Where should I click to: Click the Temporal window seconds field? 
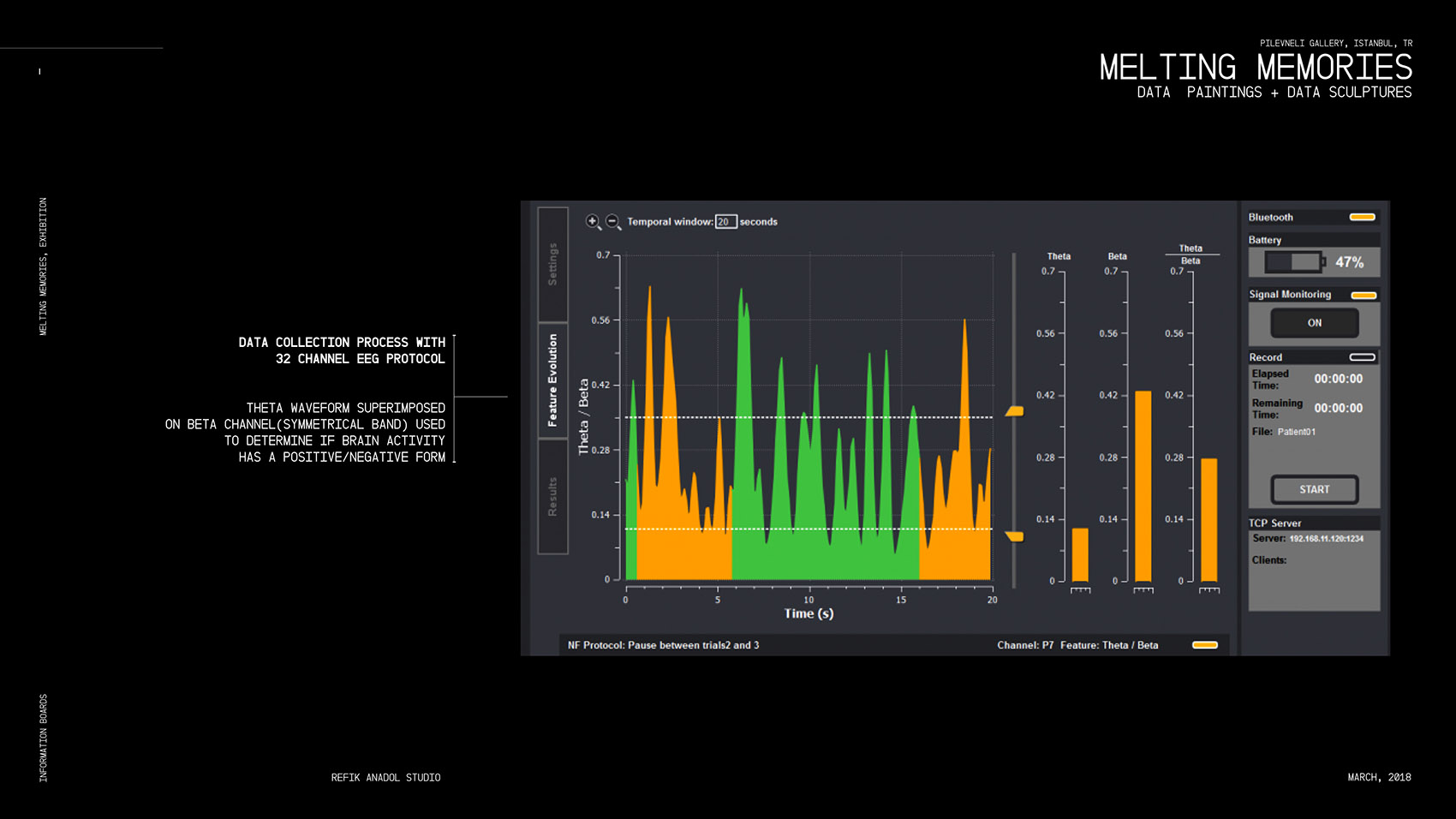[725, 222]
